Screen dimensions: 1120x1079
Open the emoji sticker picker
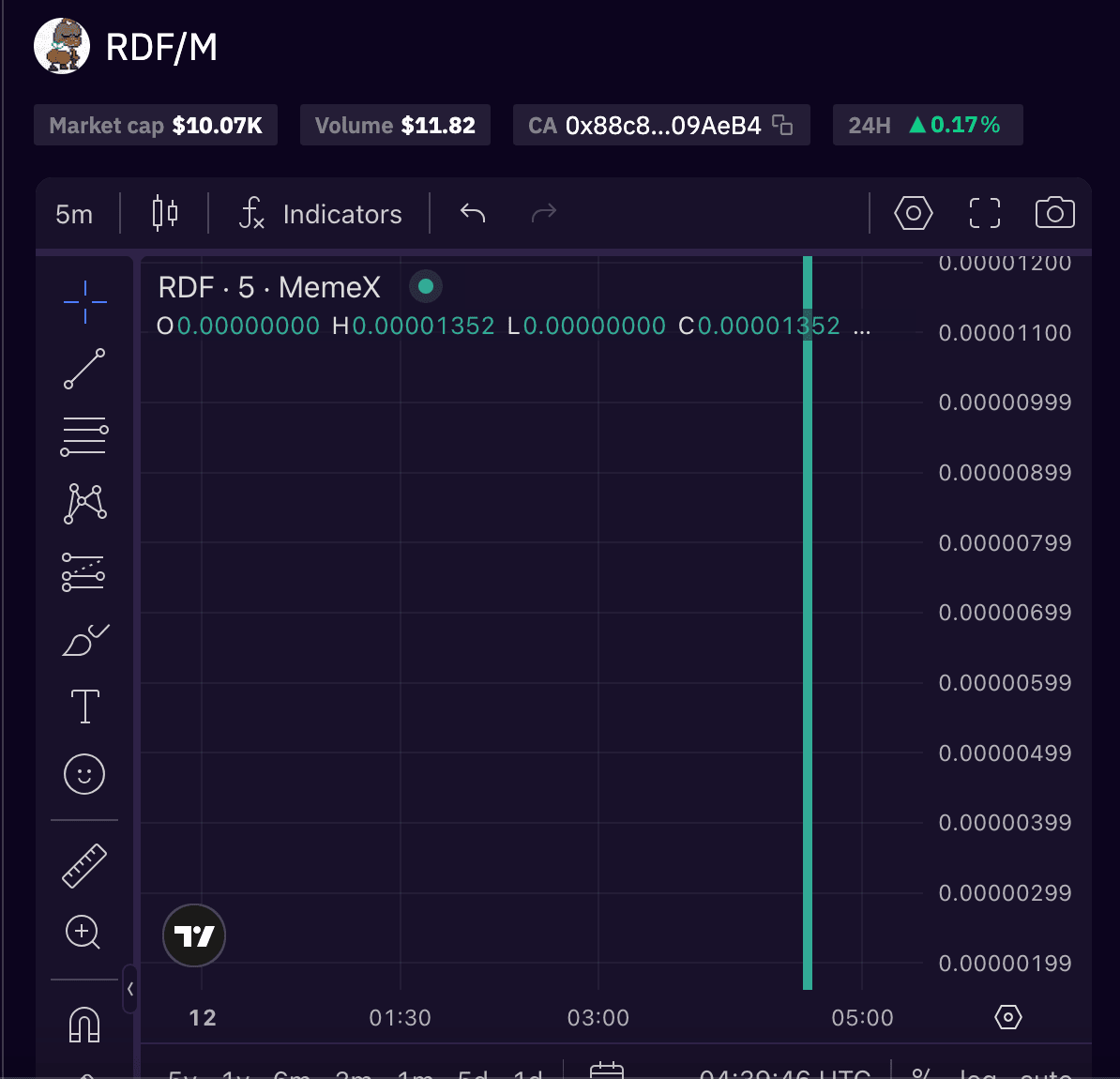coord(84,775)
